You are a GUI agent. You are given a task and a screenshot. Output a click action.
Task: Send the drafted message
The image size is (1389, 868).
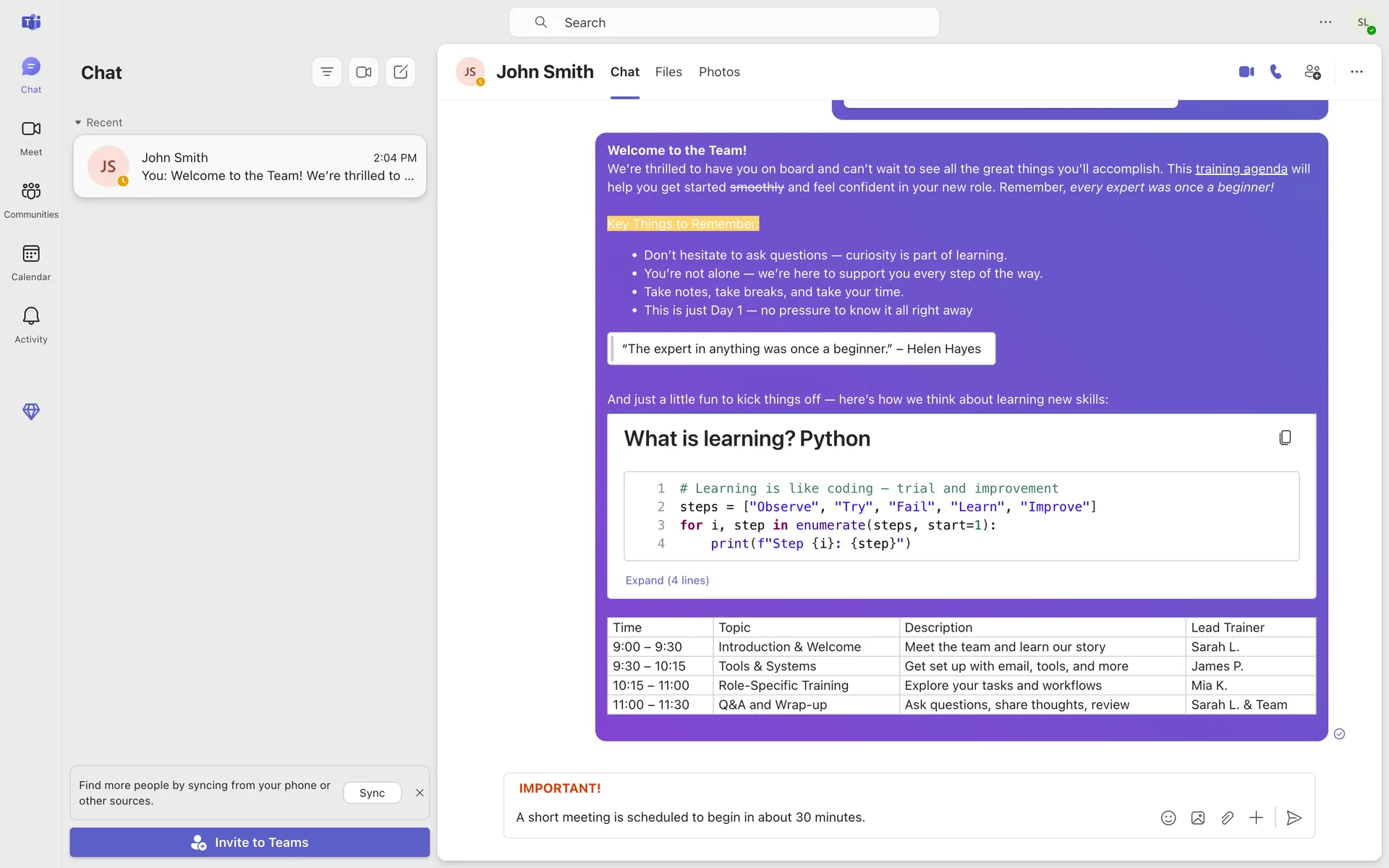click(x=1294, y=818)
